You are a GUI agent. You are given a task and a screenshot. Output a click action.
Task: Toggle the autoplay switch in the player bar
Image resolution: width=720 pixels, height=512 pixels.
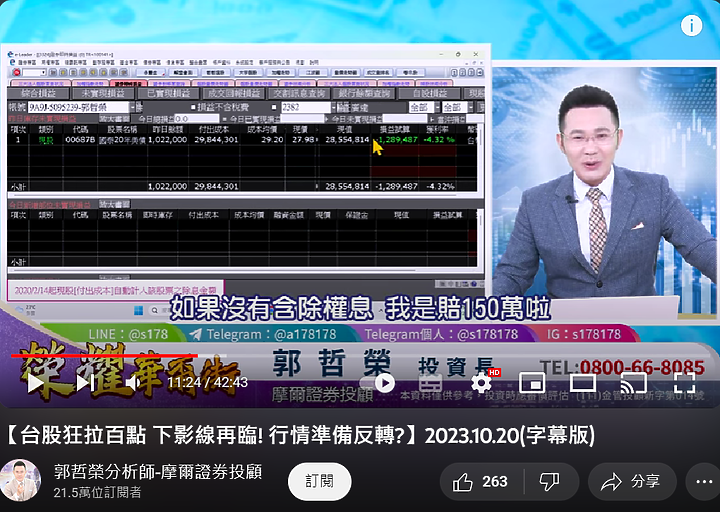click(x=377, y=383)
